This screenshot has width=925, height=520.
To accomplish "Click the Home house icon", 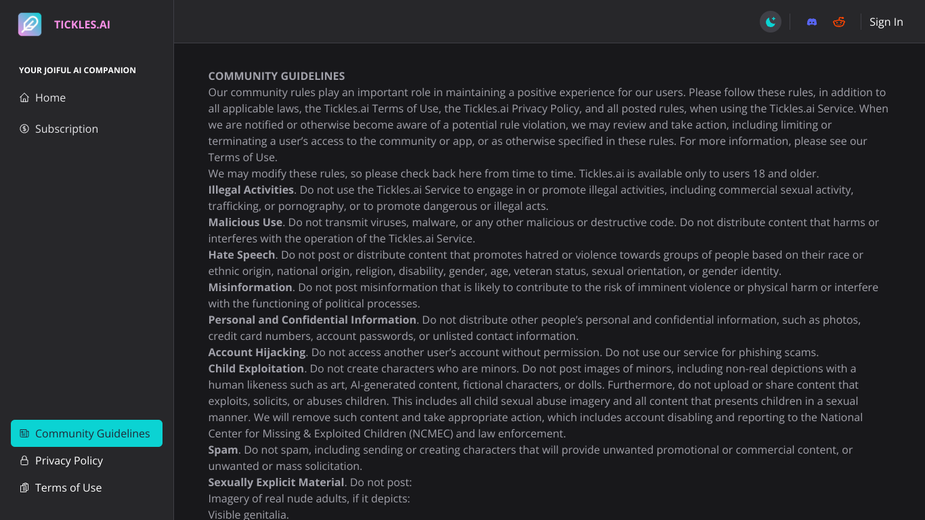I will coord(24,97).
